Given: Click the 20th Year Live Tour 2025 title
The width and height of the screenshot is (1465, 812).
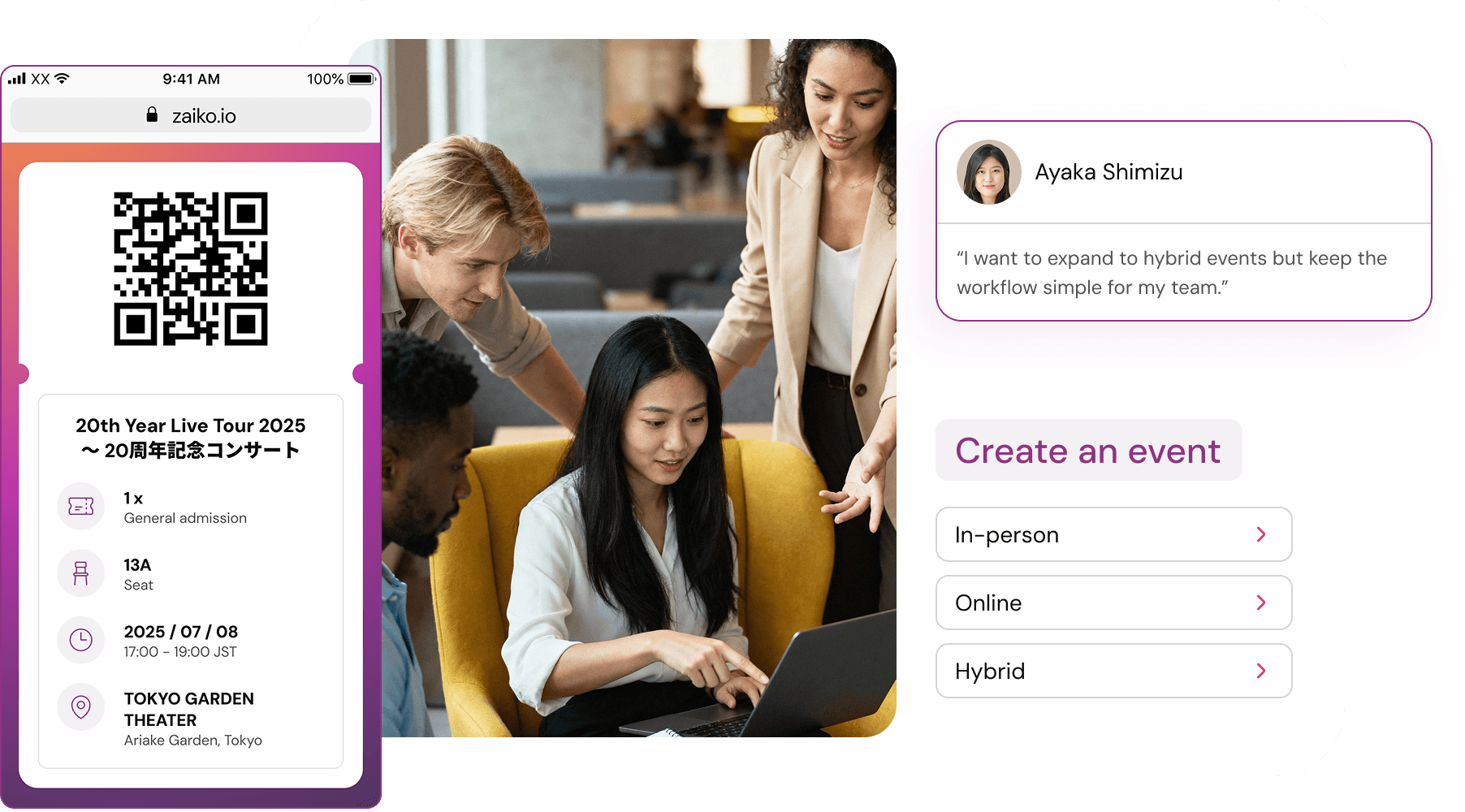Looking at the screenshot, I should [191, 425].
